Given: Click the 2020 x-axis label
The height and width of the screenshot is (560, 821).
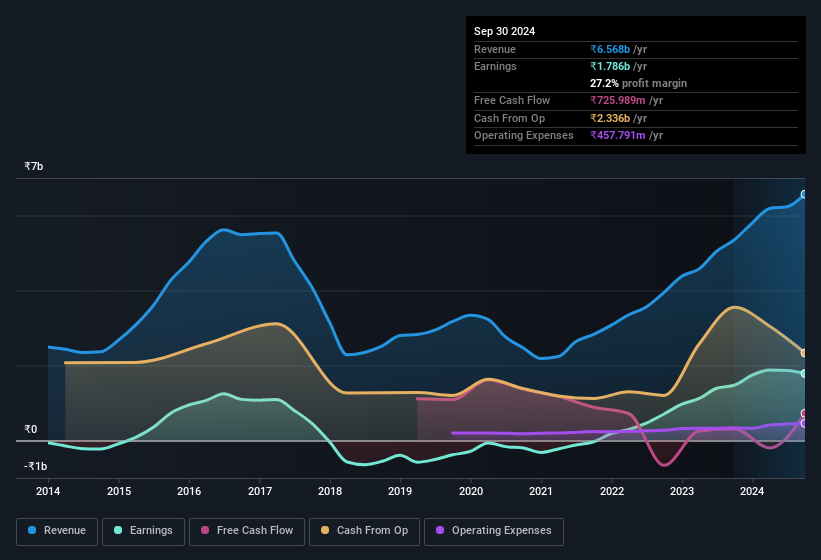Looking at the screenshot, I should 471,491.
